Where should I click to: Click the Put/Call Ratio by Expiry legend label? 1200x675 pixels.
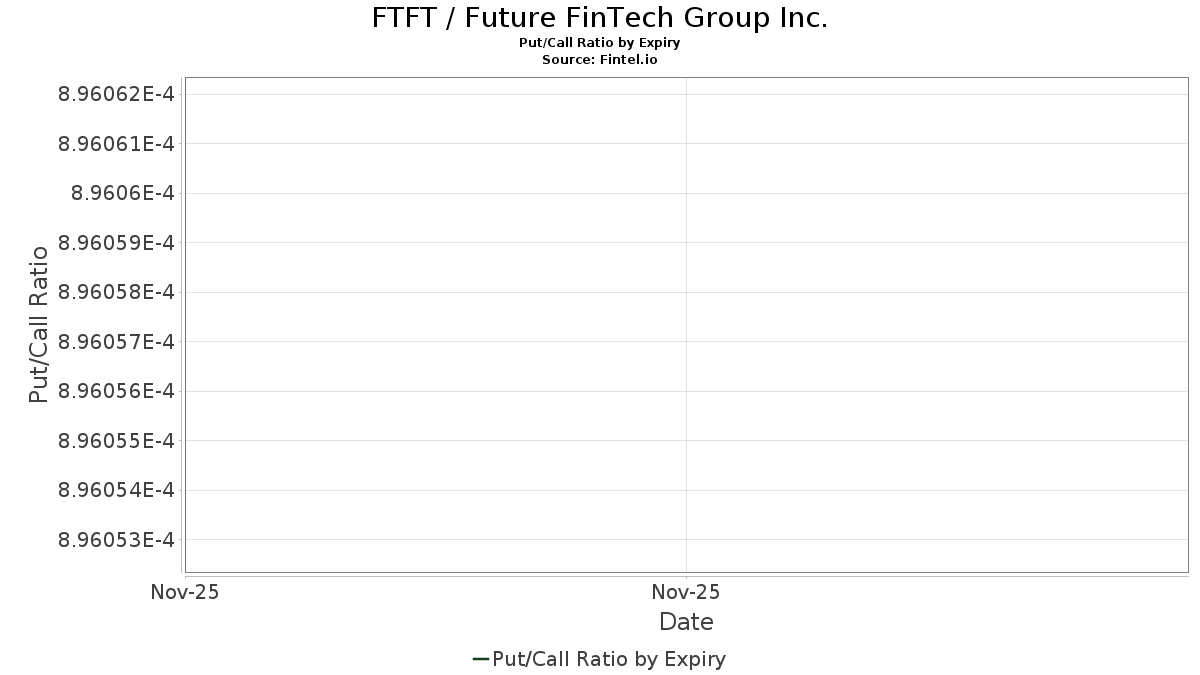click(x=609, y=659)
